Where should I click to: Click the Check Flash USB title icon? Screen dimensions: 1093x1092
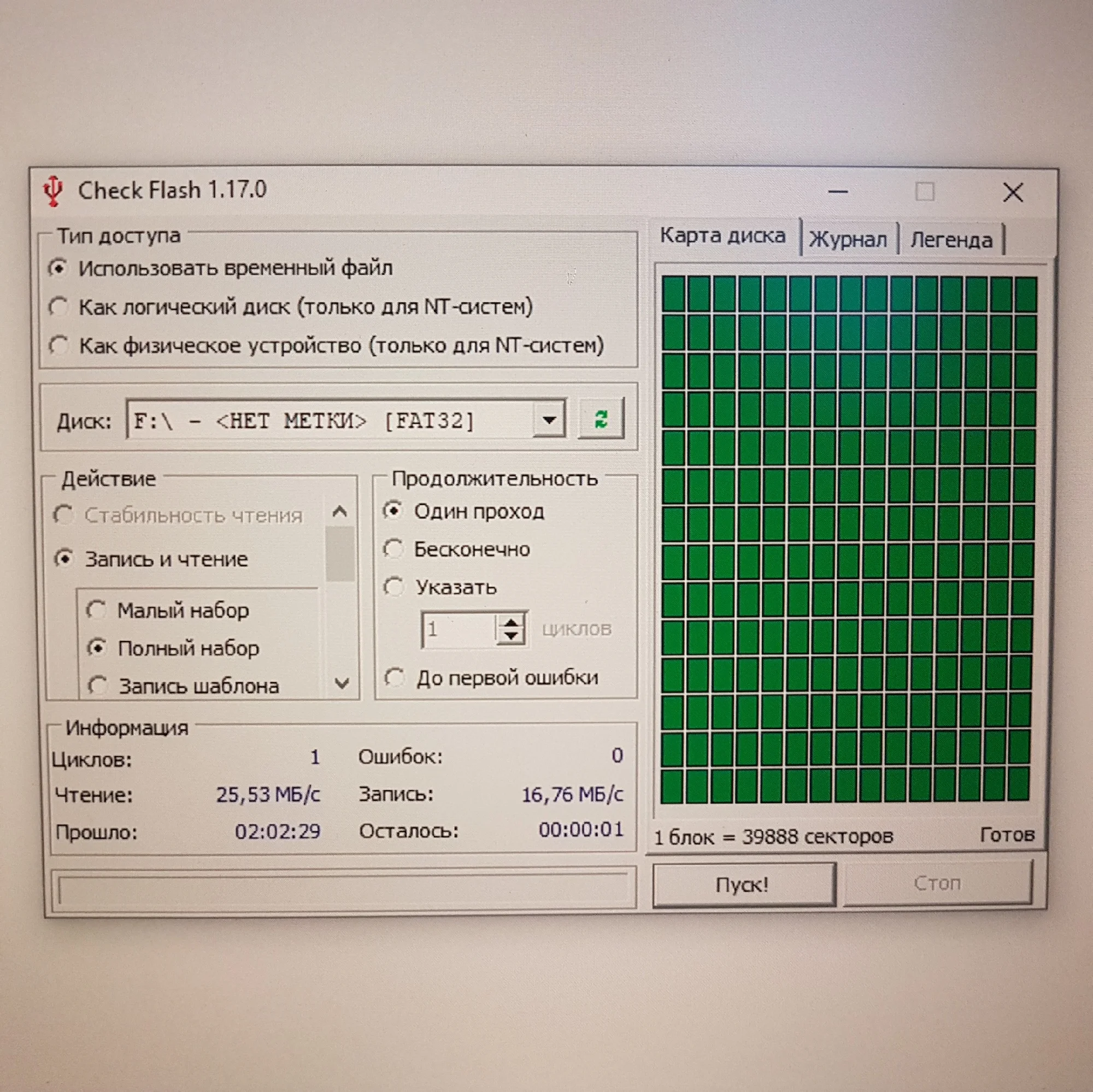pyautogui.click(x=53, y=191)
